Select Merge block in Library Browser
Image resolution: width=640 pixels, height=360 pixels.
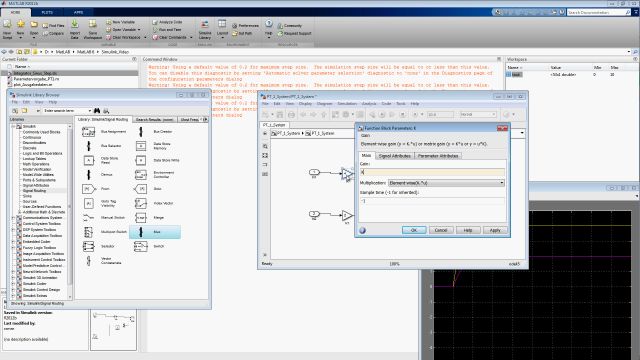(x=141, y=218)
